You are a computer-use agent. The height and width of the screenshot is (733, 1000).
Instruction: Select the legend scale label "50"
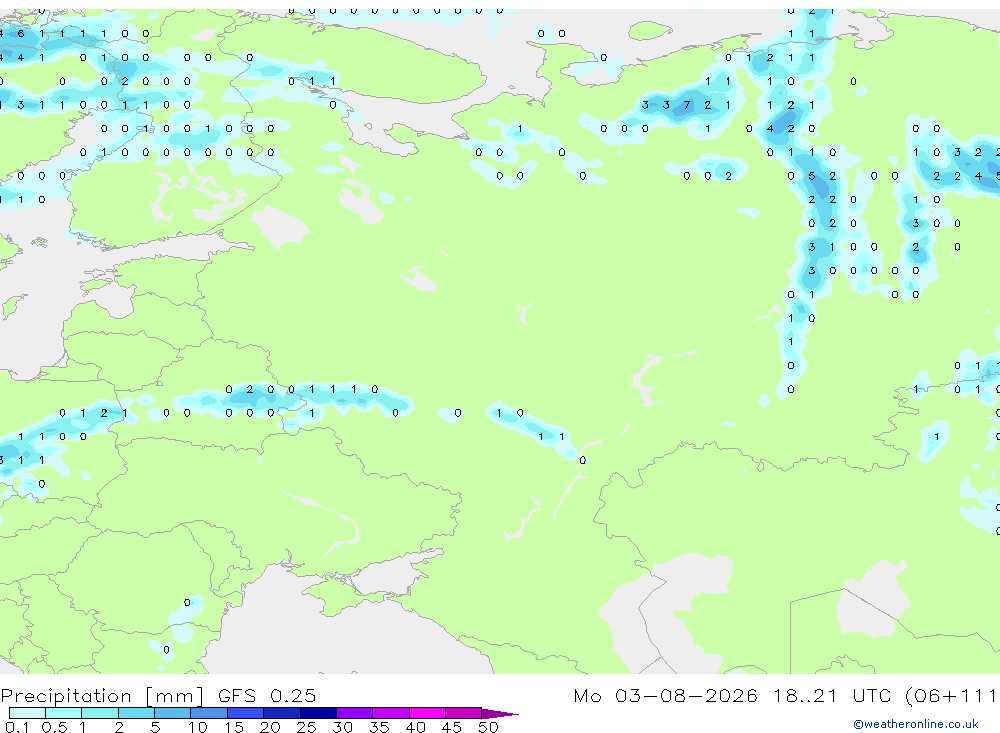[x=489, y=727]
